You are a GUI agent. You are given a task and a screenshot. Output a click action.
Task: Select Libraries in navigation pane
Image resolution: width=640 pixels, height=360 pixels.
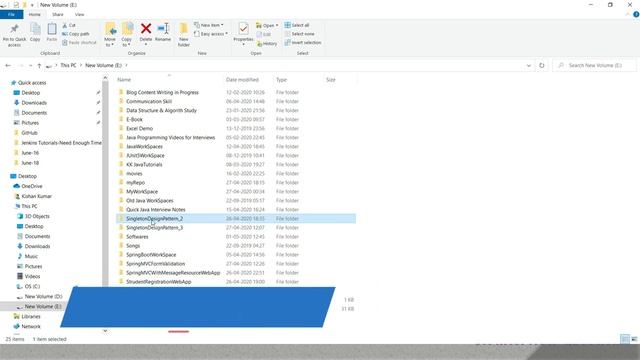(x=31, y=316)
